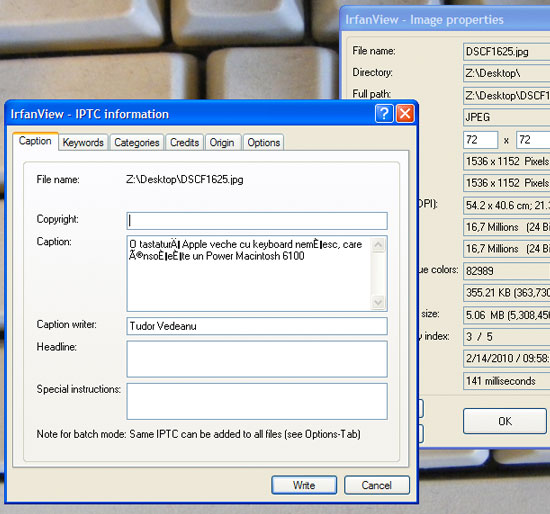550x514 pixels.
Task: Focus the Copyright input field
Action: click(x=257, y=221)
